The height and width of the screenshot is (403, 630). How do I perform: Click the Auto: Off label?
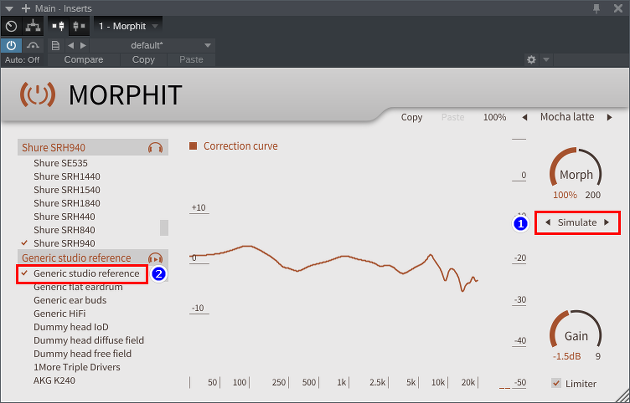pyautogui.click(x=22, y=60)
